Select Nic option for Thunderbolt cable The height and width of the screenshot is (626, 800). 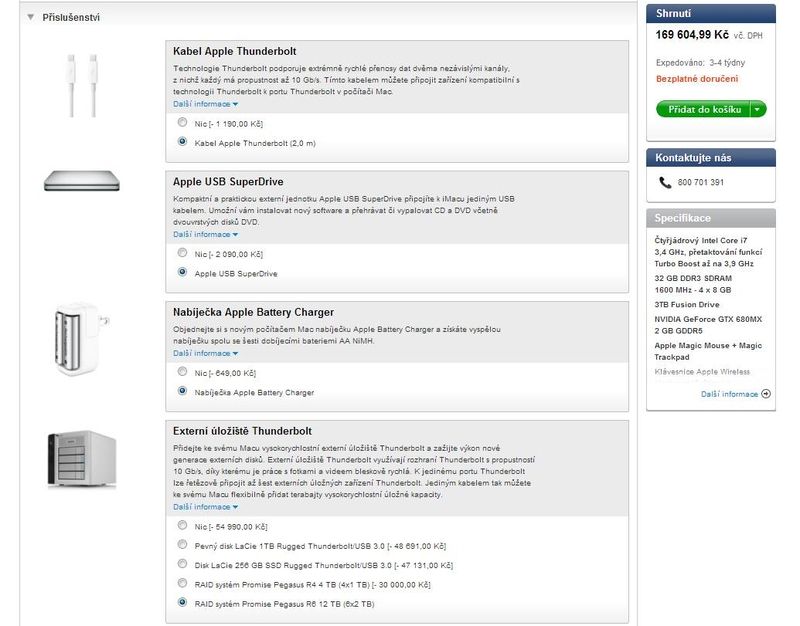click(182, 122)
